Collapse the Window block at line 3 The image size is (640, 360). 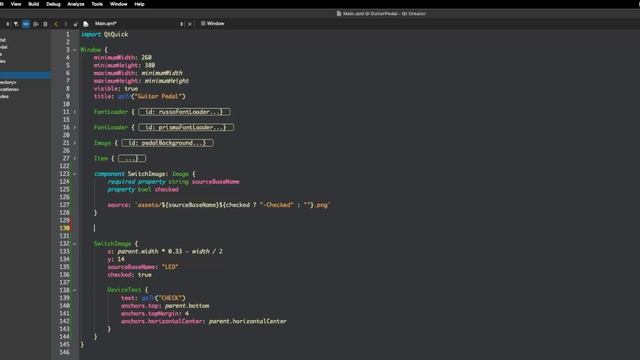[75, 50]
